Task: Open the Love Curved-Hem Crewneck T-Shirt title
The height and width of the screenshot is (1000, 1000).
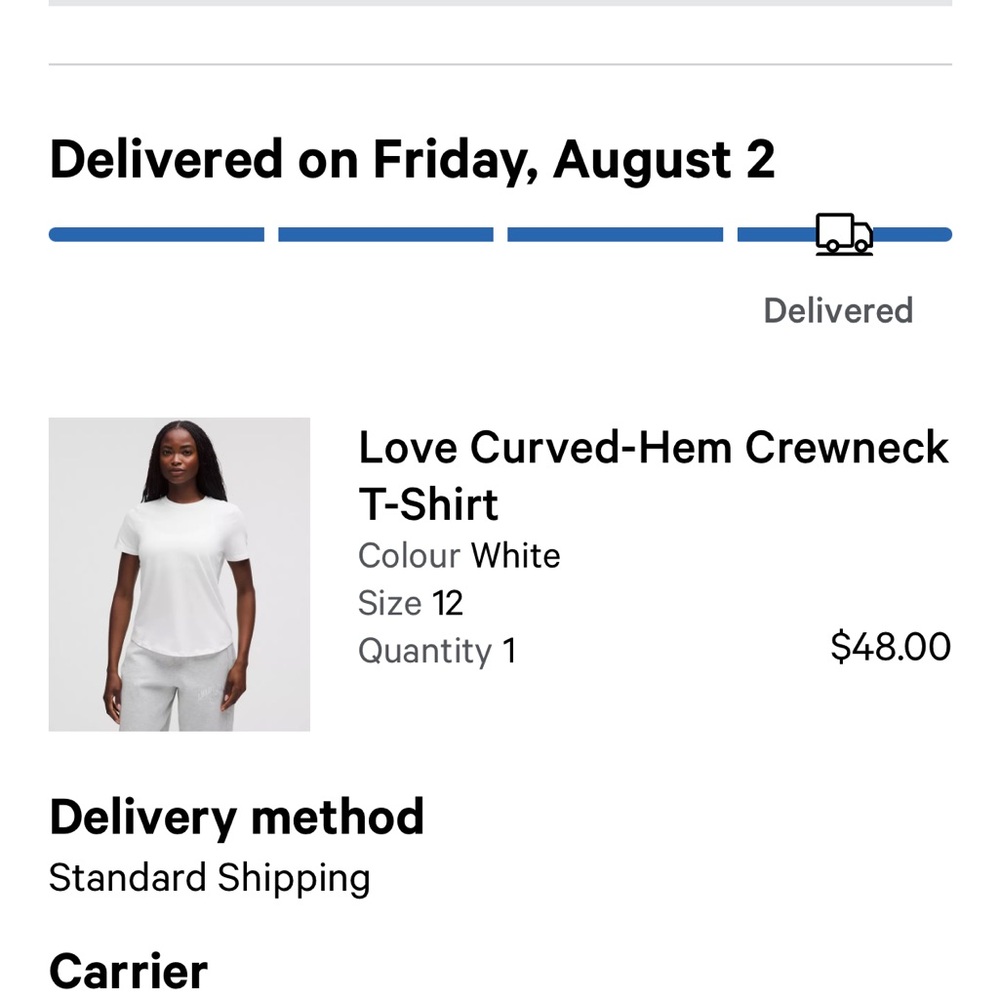Action: (x=653, y=447)
